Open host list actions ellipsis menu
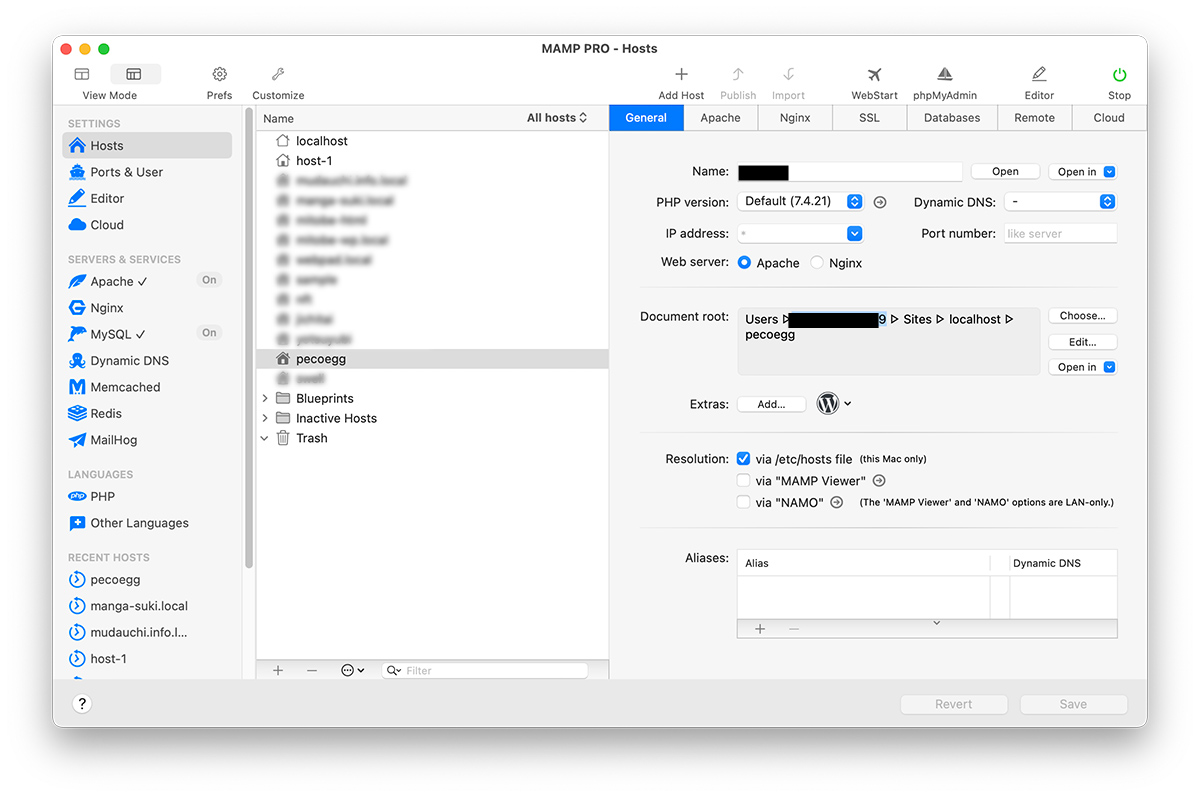 (352, 670)
